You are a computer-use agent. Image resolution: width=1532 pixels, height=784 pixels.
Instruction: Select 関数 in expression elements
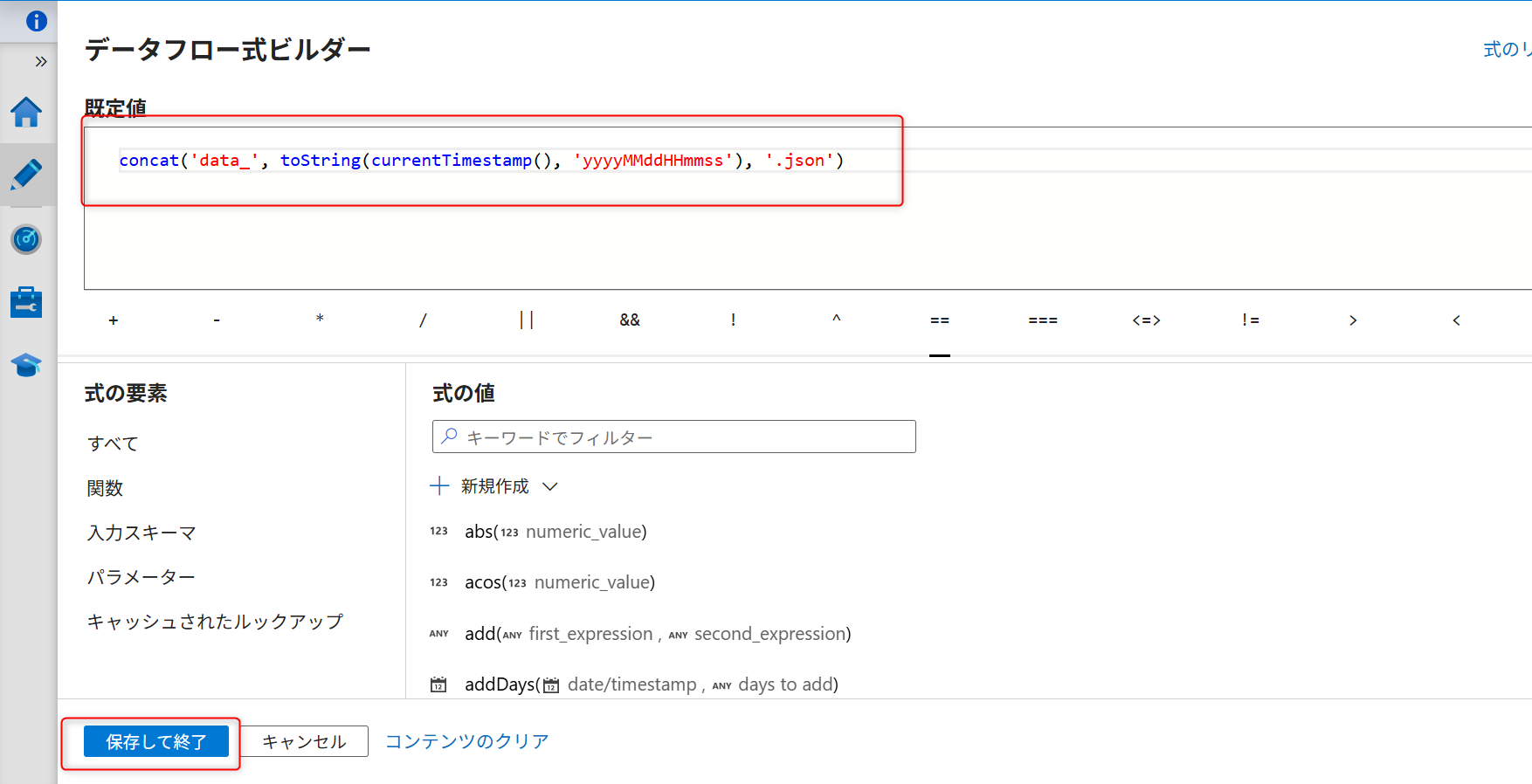click(x=105, y=488)
